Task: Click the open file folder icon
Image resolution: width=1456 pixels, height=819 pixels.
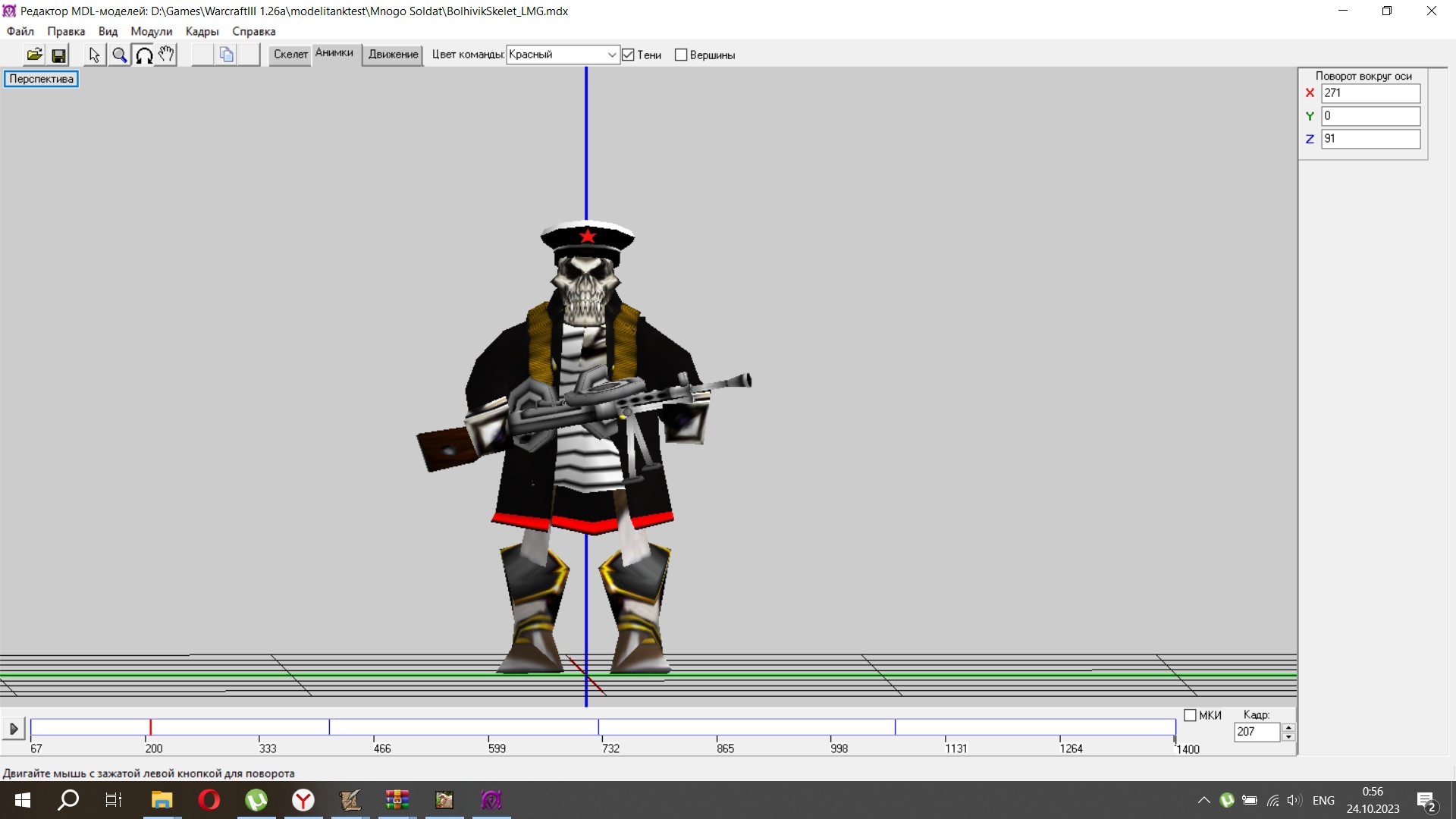Action: pos(34,55)
